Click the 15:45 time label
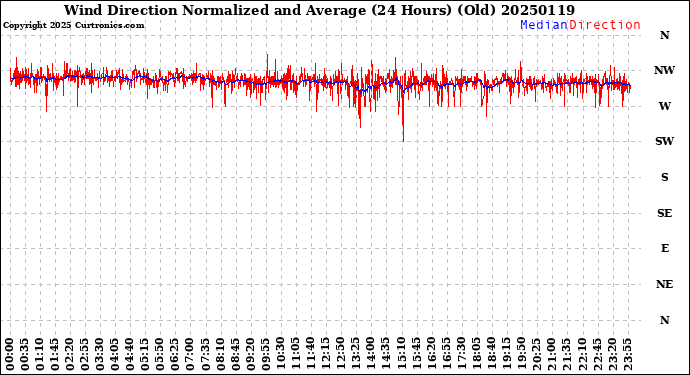This screenshot has height=375, width=690. click(416, 354)
